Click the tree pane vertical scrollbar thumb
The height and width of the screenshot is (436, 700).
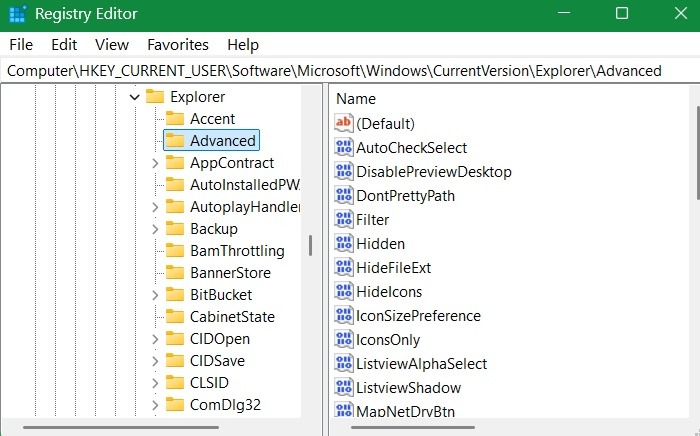click(310, 245)
